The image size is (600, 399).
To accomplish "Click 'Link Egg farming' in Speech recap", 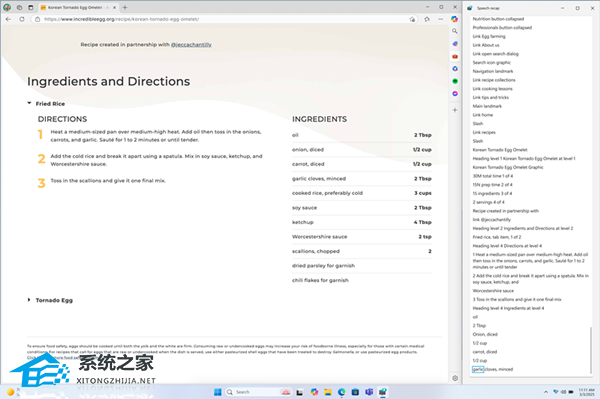I will [489, 36].
